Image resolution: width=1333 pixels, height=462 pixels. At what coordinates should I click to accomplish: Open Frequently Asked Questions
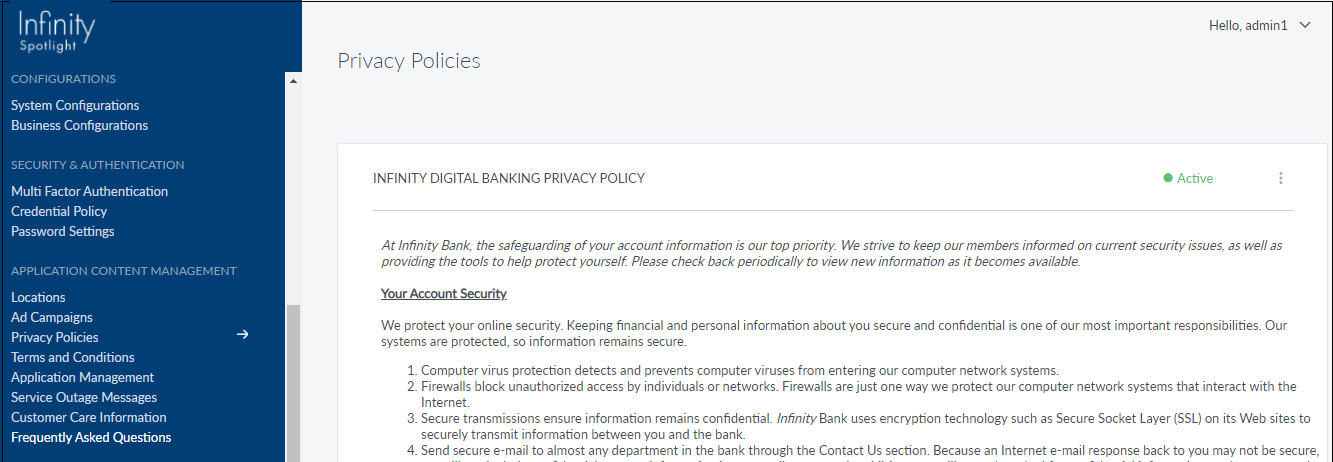[91, 437]
